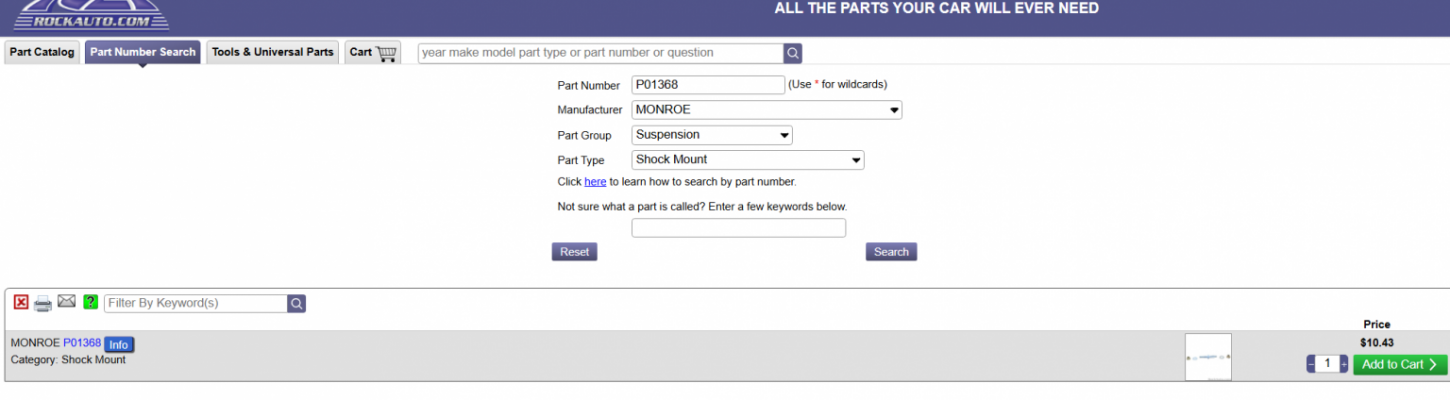1450x400 pixels.
Task: Follow the 'here' part number help link
Action: pos(595,182)
